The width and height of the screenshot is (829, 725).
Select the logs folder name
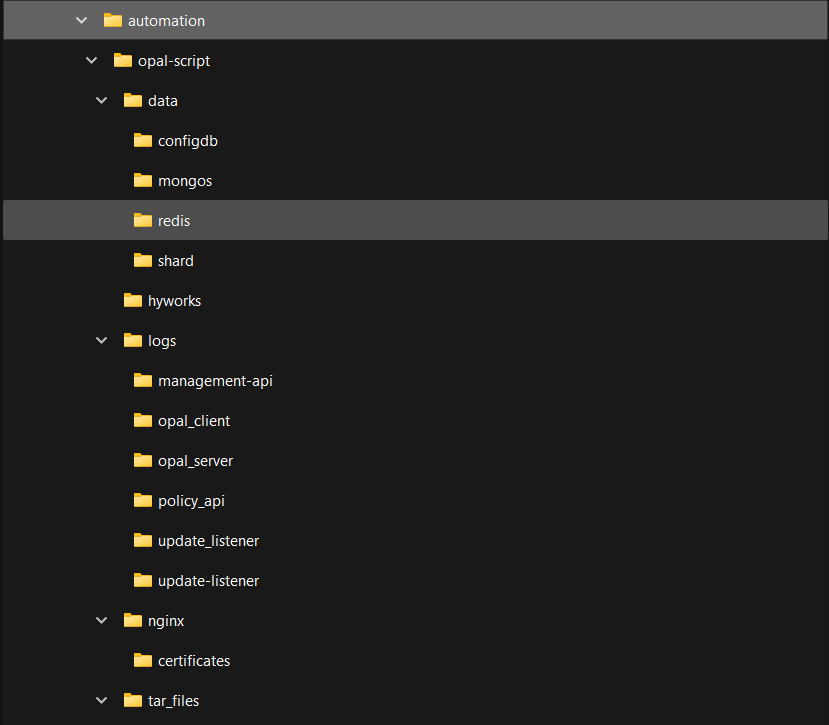(162, 342)
